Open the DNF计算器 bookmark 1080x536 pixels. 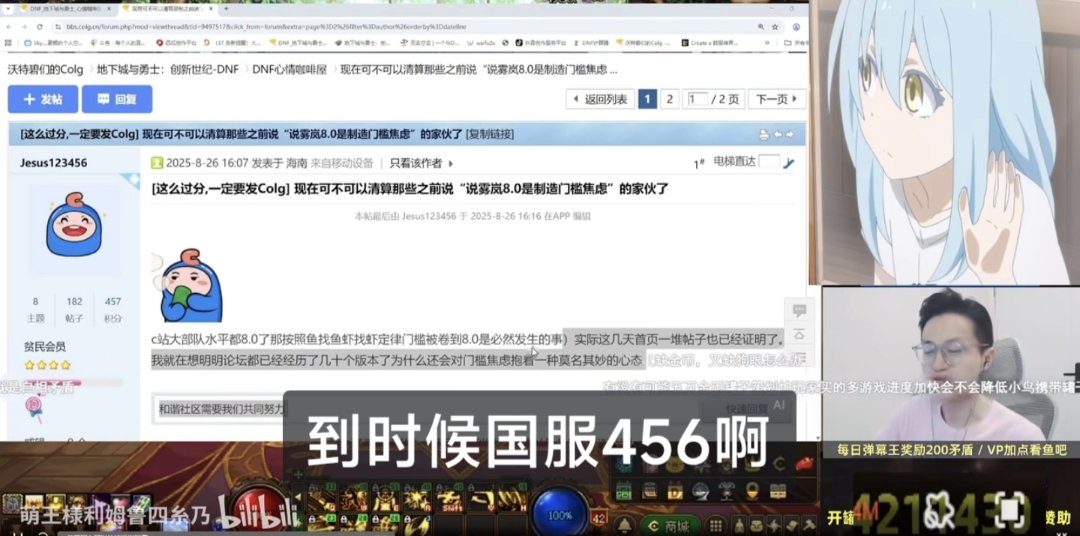point(593,43)
